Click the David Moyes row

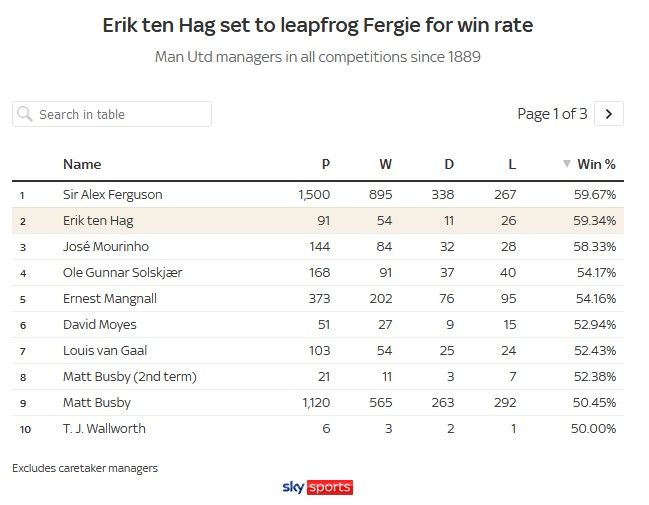tap(100, 324)
